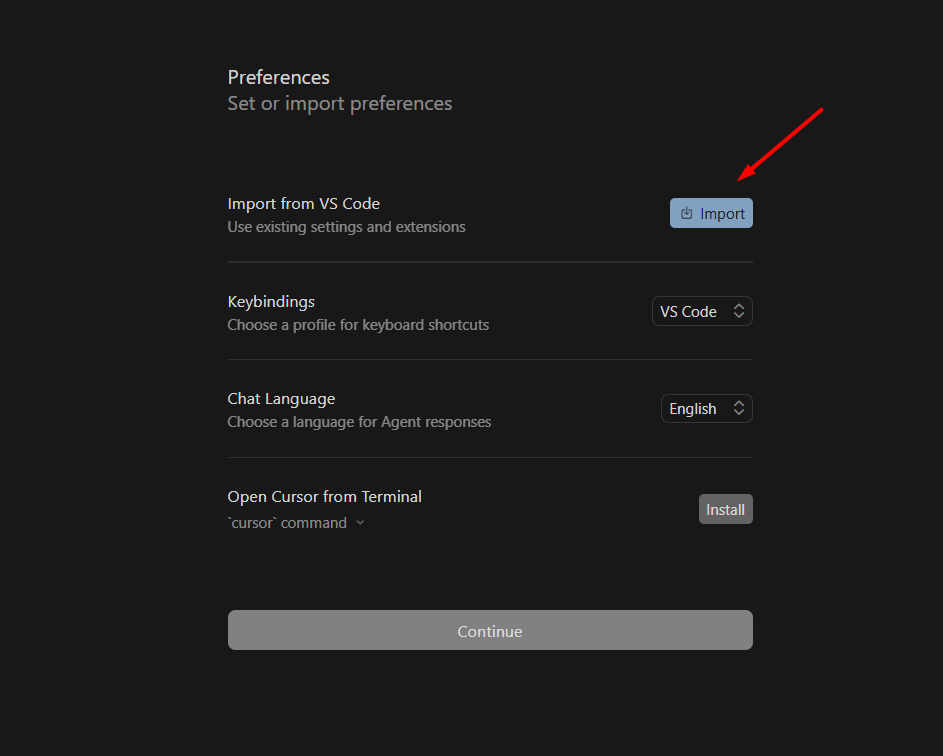
Task: Install the cursor terminal command
Action: pos(725,509)
